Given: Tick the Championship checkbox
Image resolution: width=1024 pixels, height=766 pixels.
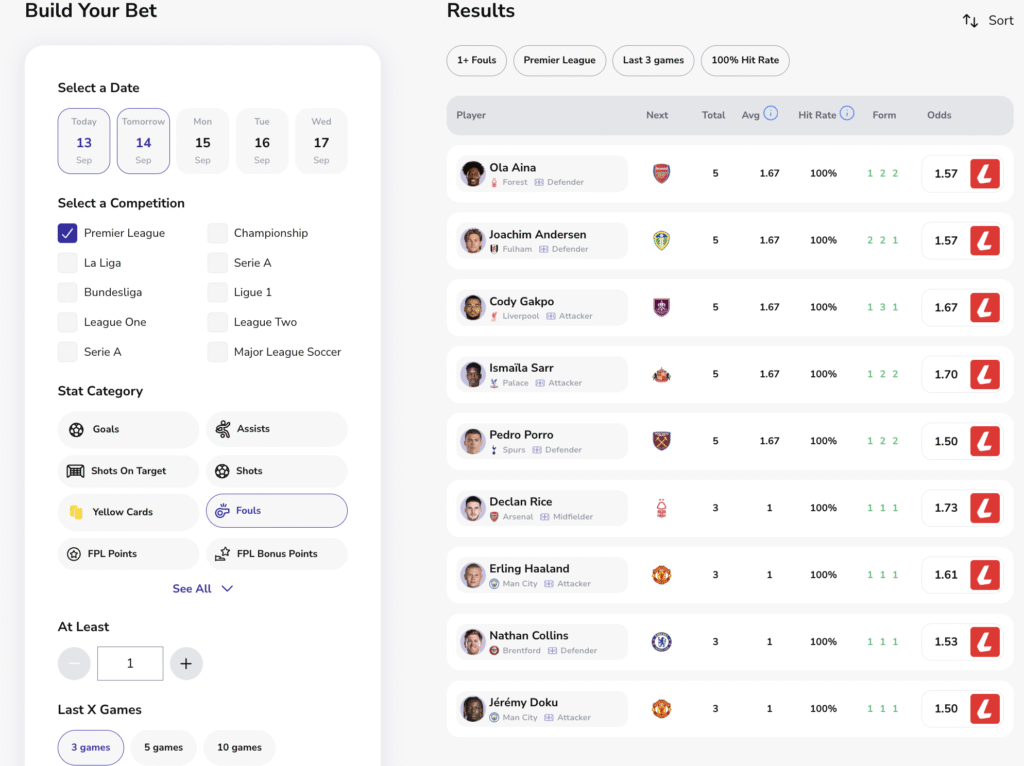Looking at the screenshot, I should tap(217, 233).
